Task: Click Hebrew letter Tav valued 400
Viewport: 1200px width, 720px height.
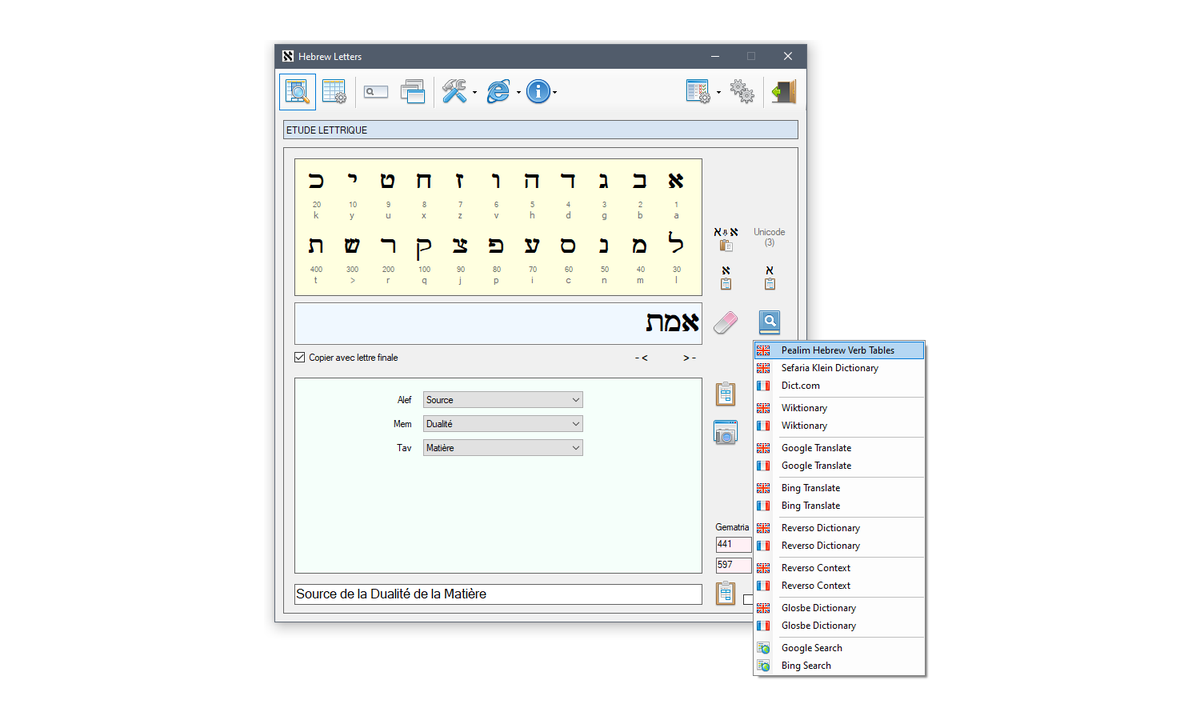Action: click(316, 246)
